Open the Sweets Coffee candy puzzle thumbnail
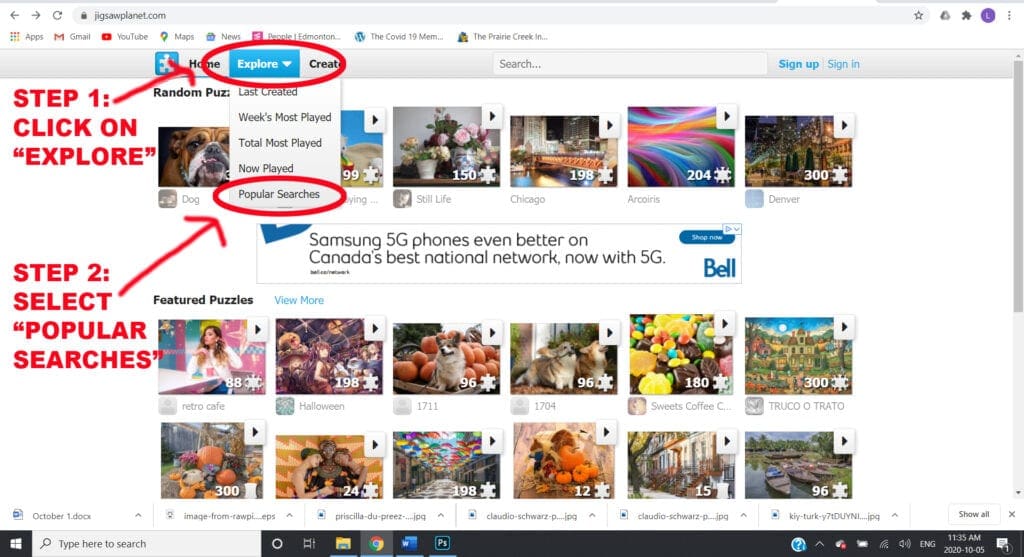Screen dimensions: 1024x557 pyautogui.click(x=680, y=355)
